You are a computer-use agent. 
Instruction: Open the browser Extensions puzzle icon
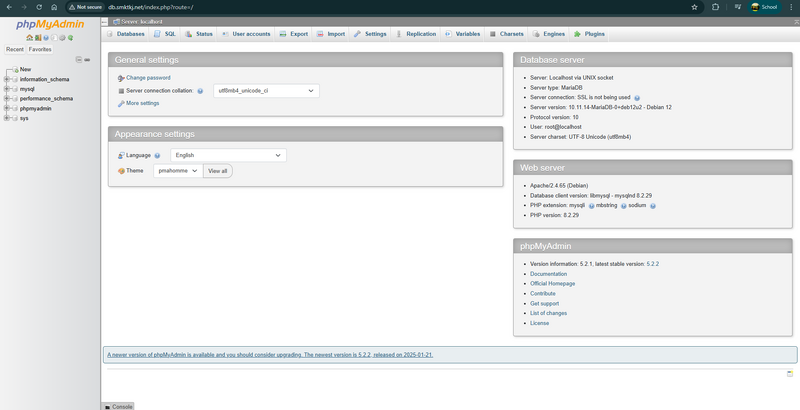(x=716, y=6)
